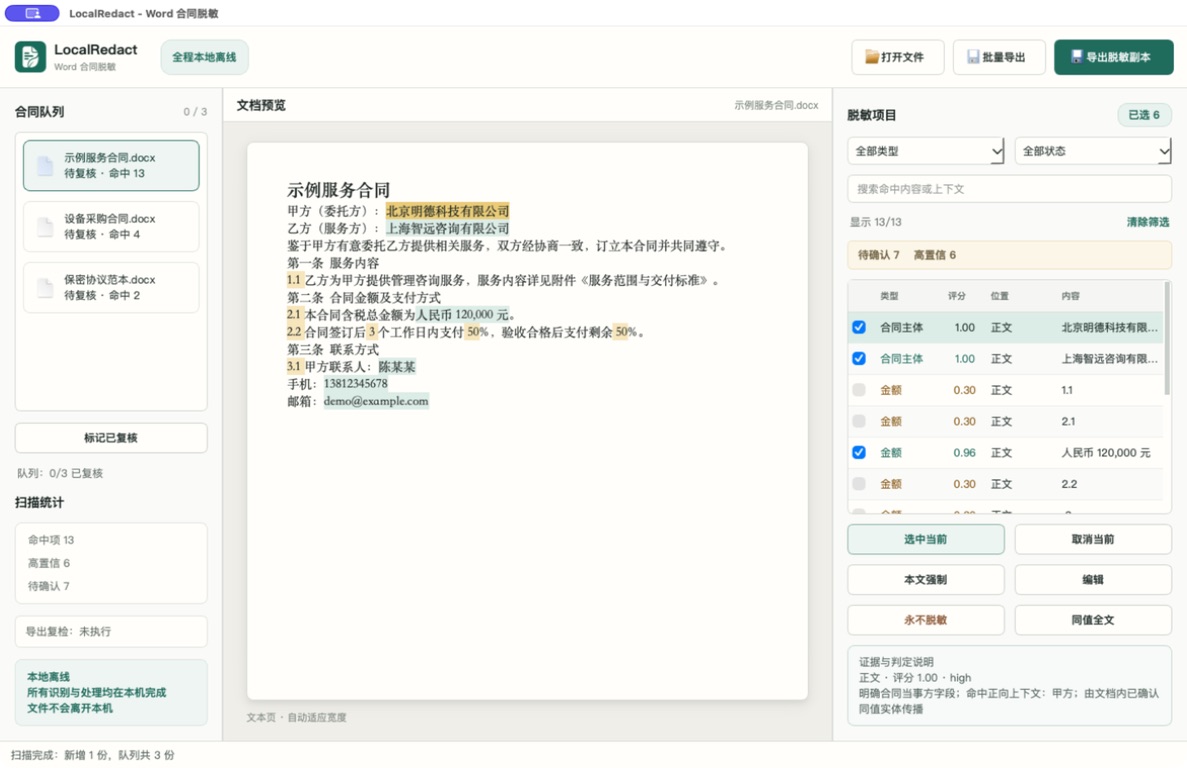Click status bar 扫描完成 message

coord(92,755)
